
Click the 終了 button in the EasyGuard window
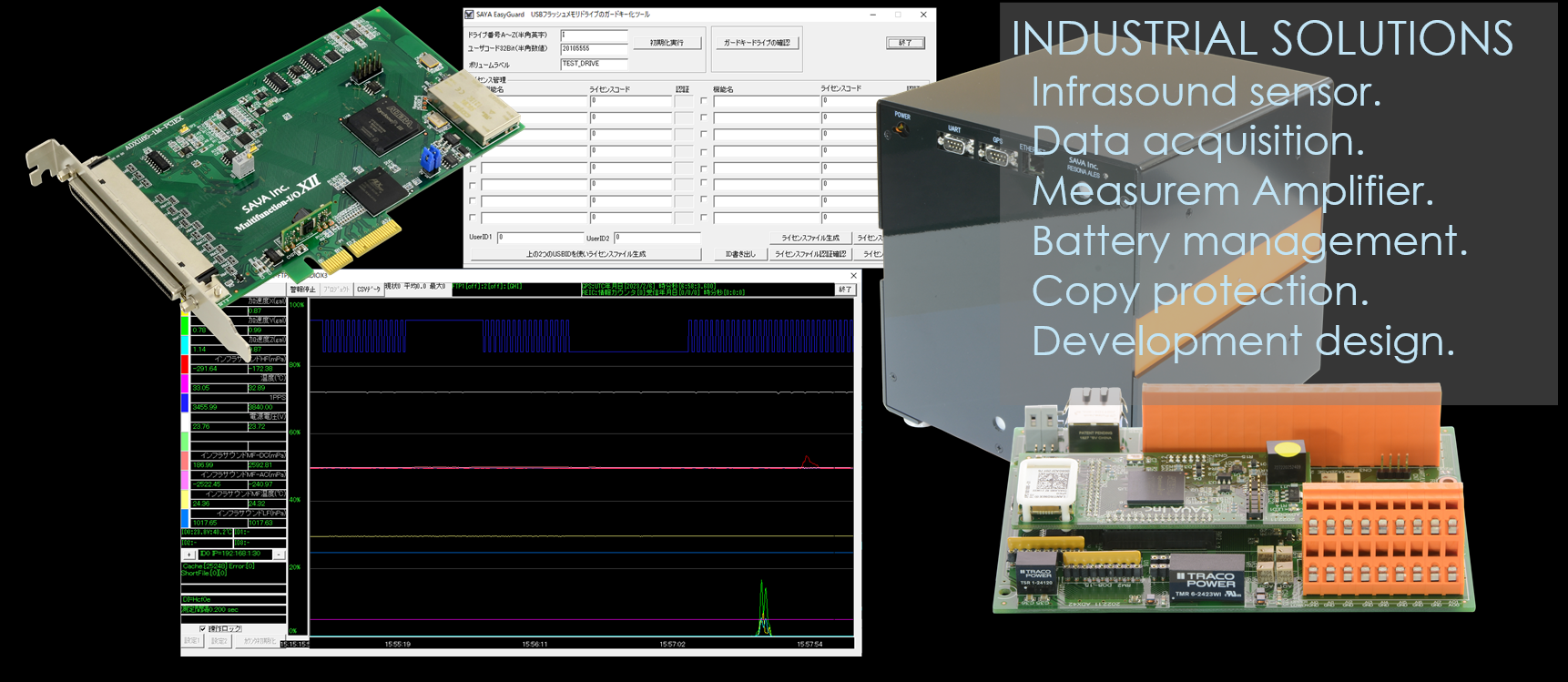905,43
